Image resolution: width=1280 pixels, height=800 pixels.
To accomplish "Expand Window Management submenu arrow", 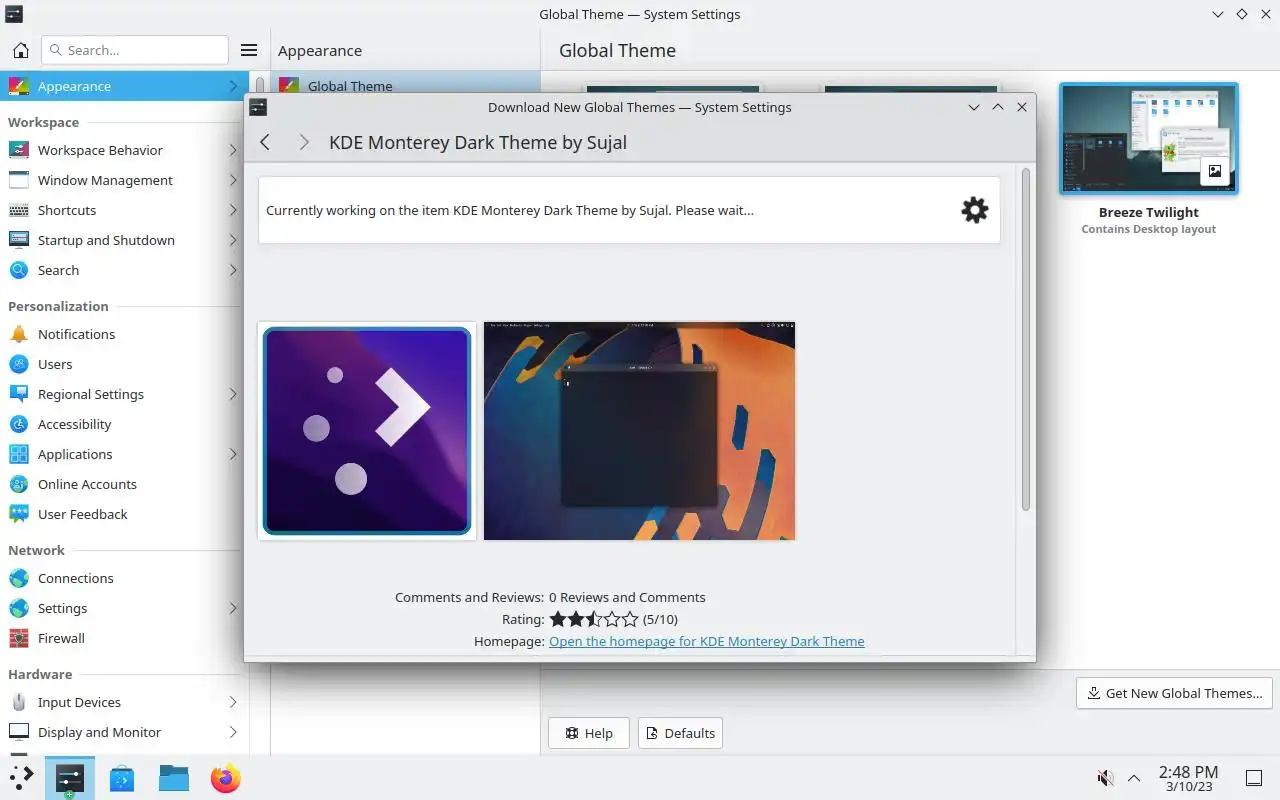I will 233,180.
